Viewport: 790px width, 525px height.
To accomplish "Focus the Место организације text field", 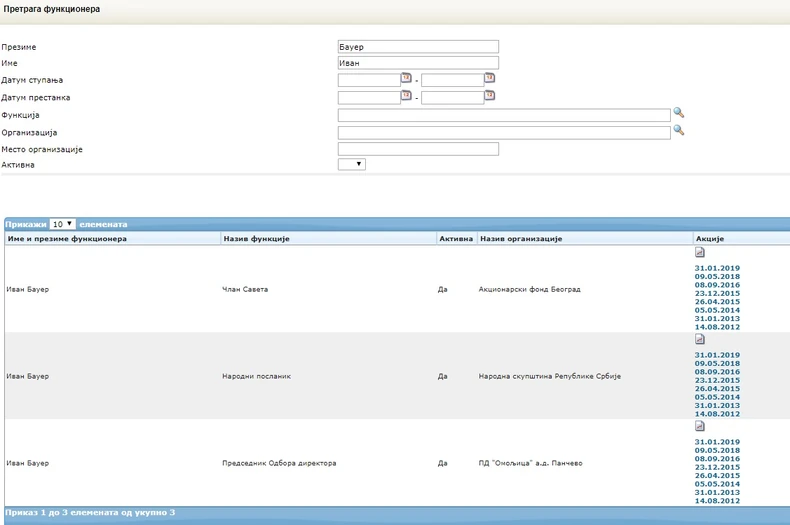I will tap(418, 149).
